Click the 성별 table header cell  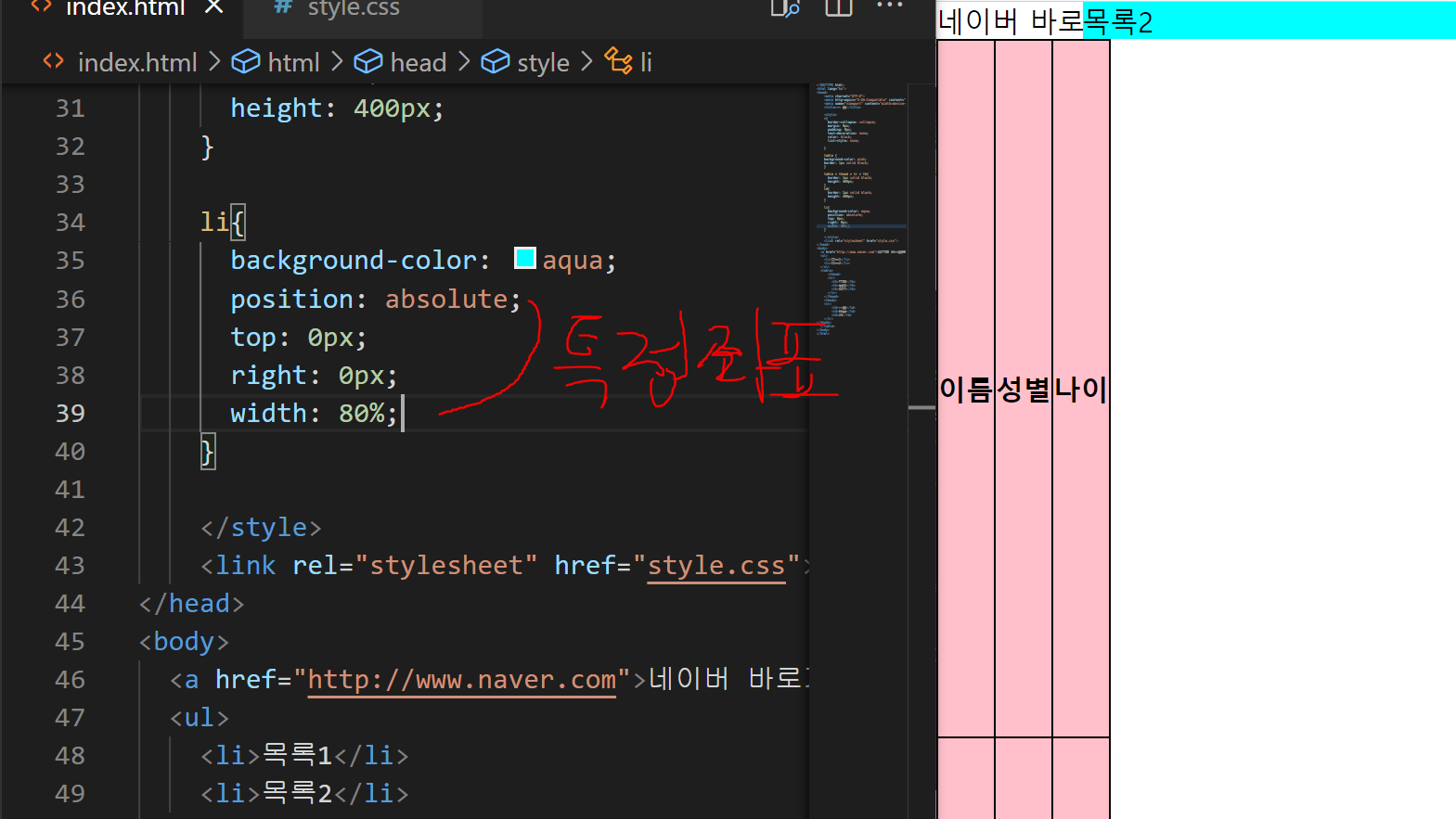[1024, 390]
